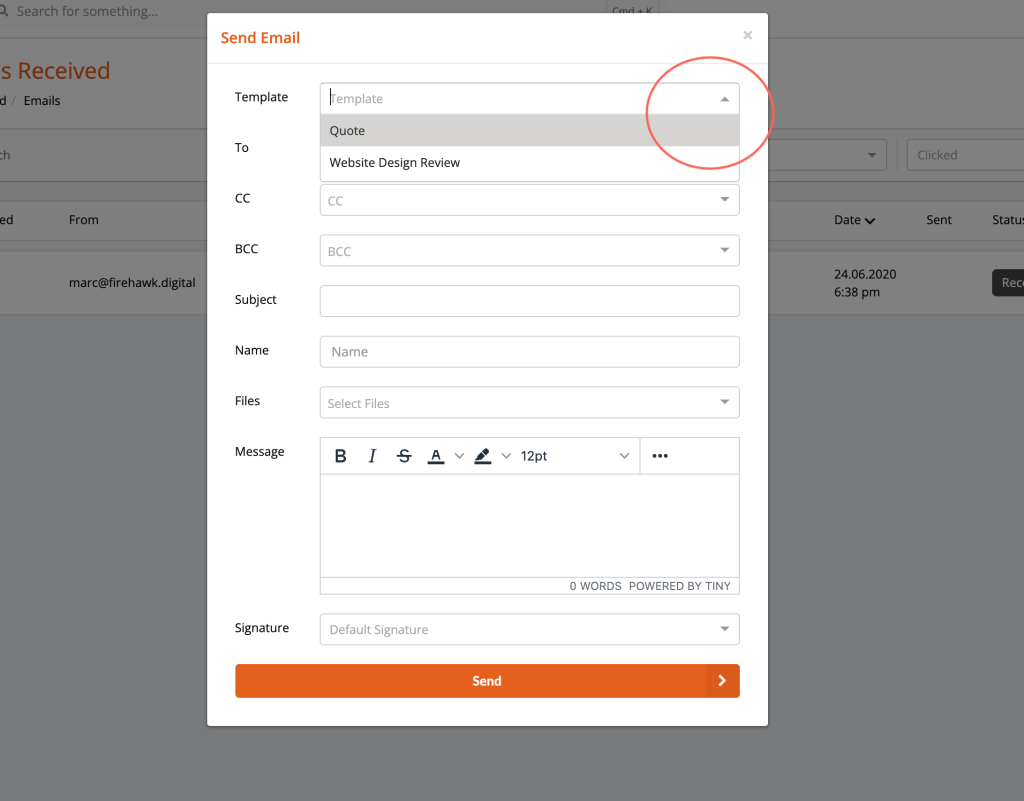This screenshot has width=1024, height=801.
Task: Open the Select Files dropdown
Action: [x=724, y=403]
